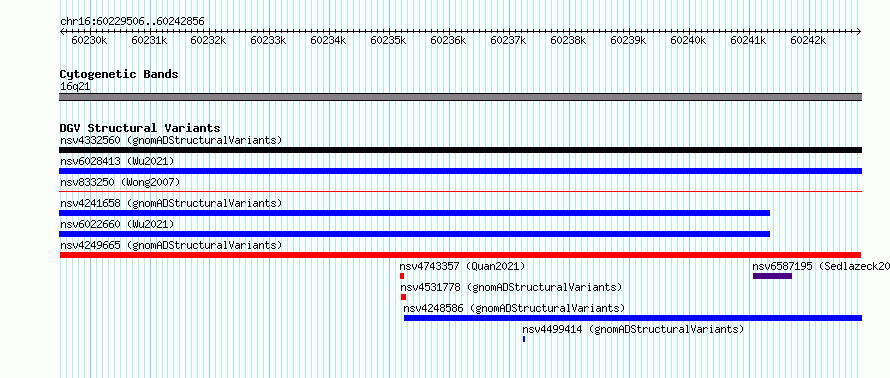Select the purple nsv6587195 variant bar
Screen dimensions: 890x378
pos(773,276)
